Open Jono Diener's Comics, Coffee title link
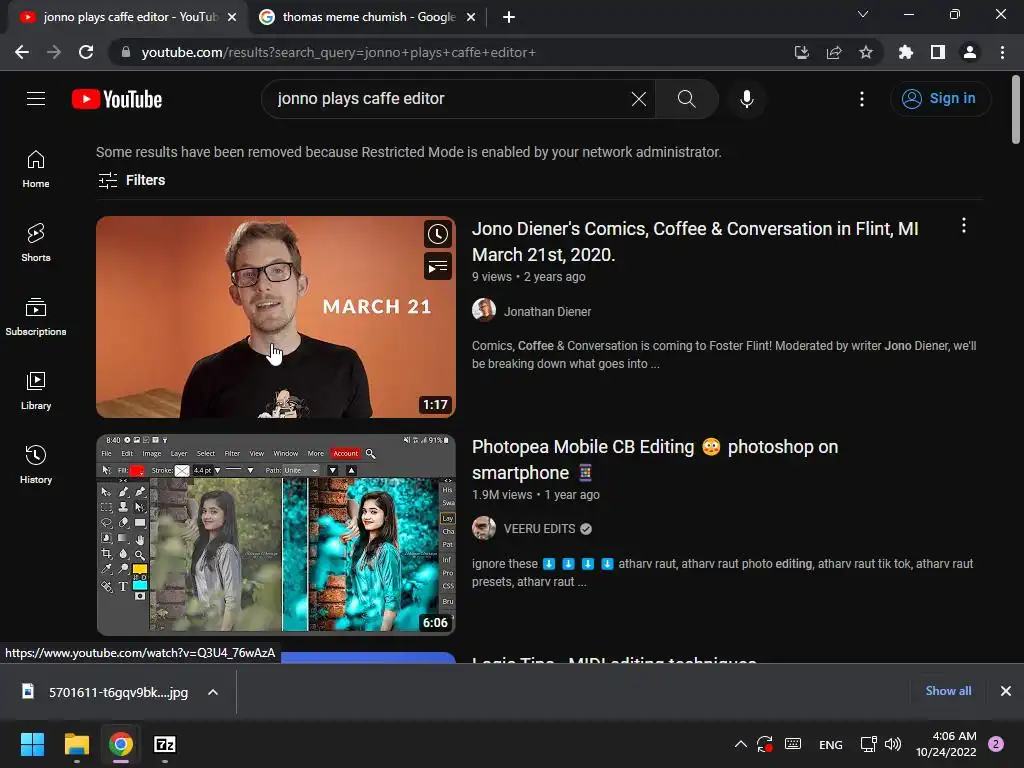Image resolution: width=1024 pixels, height=768 pixels. point(695,242)
